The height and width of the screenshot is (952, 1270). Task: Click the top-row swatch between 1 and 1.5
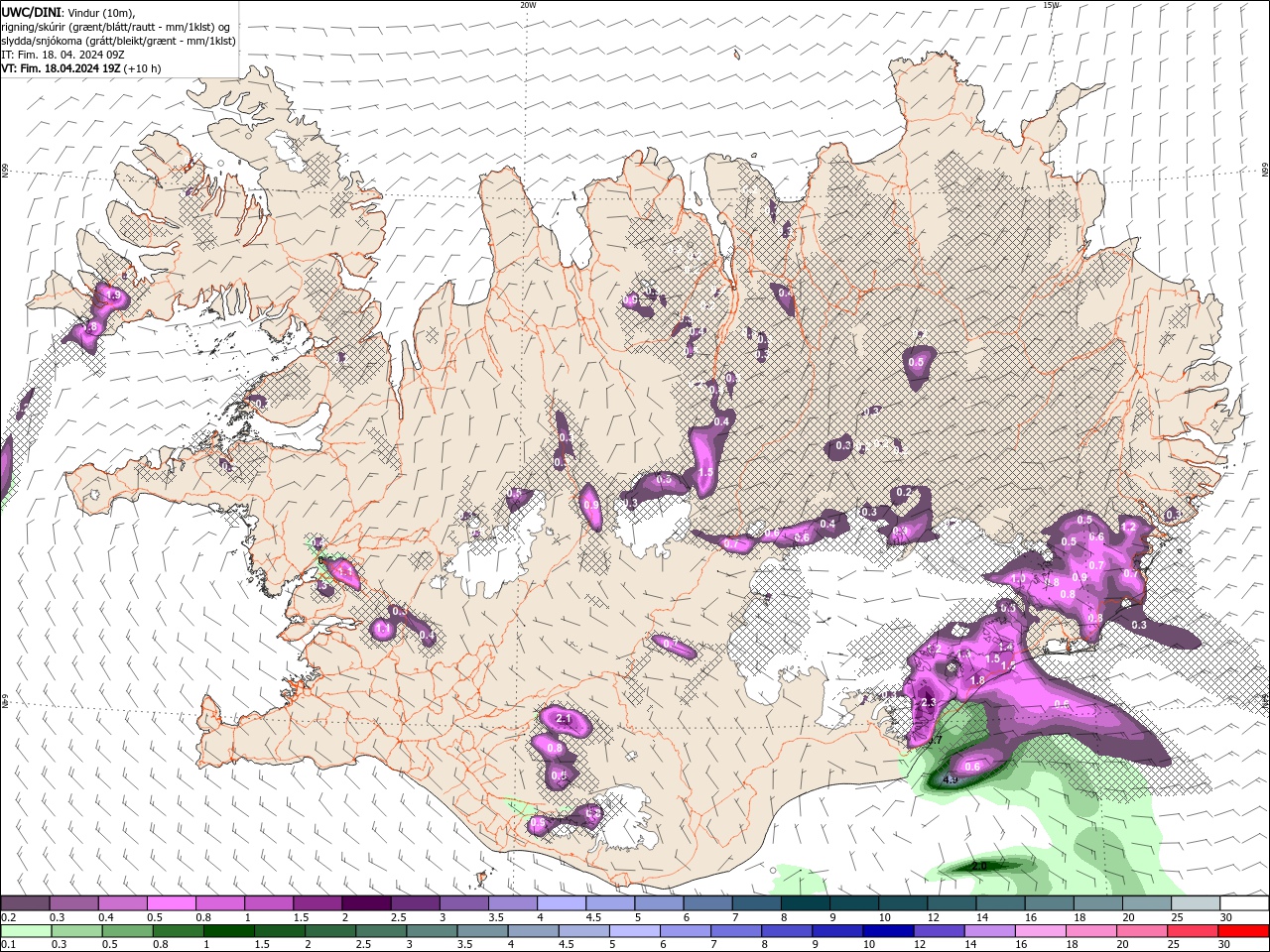tap(269, 903)
